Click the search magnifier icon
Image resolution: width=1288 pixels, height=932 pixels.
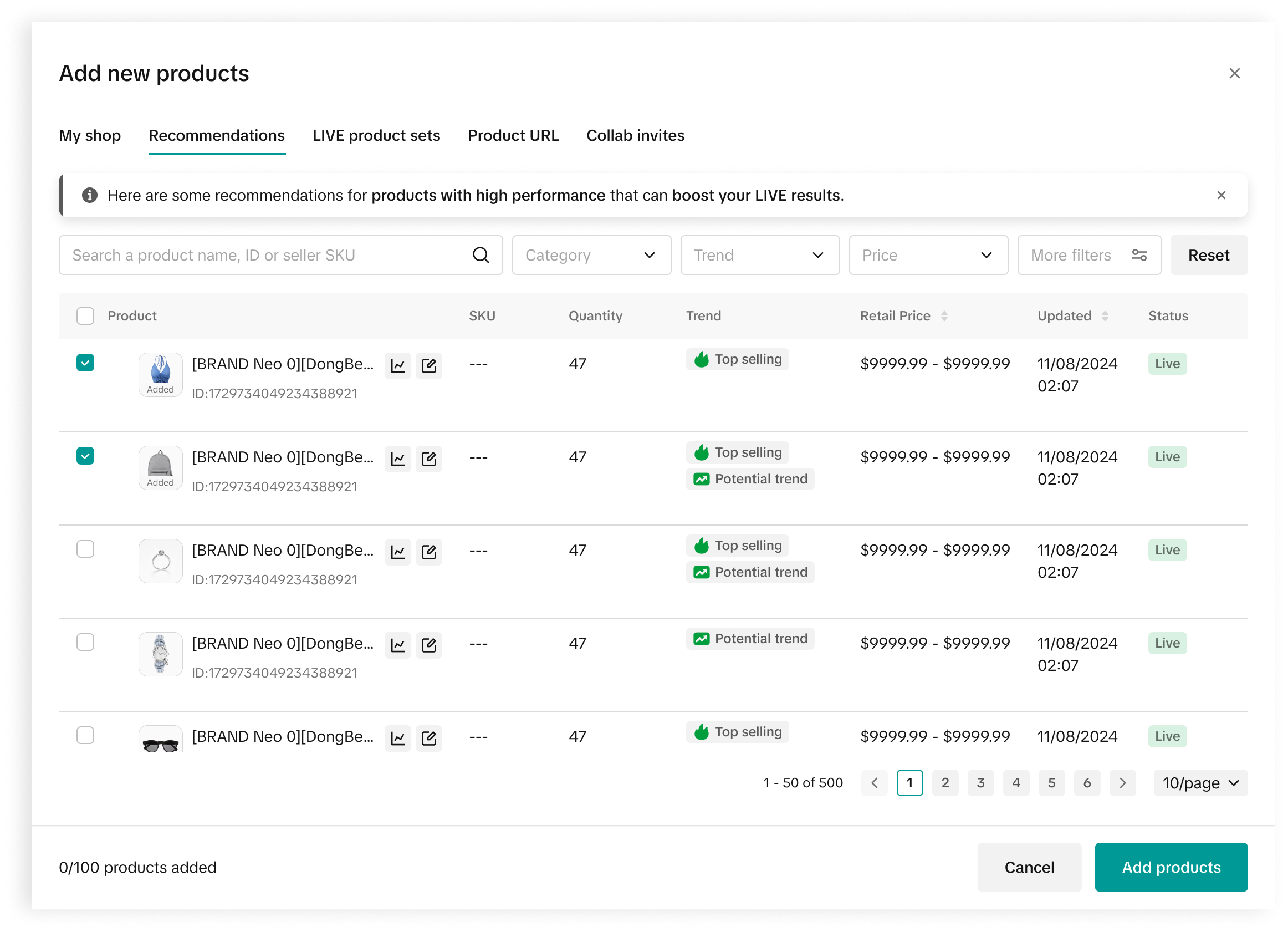(x=481, y=255)
